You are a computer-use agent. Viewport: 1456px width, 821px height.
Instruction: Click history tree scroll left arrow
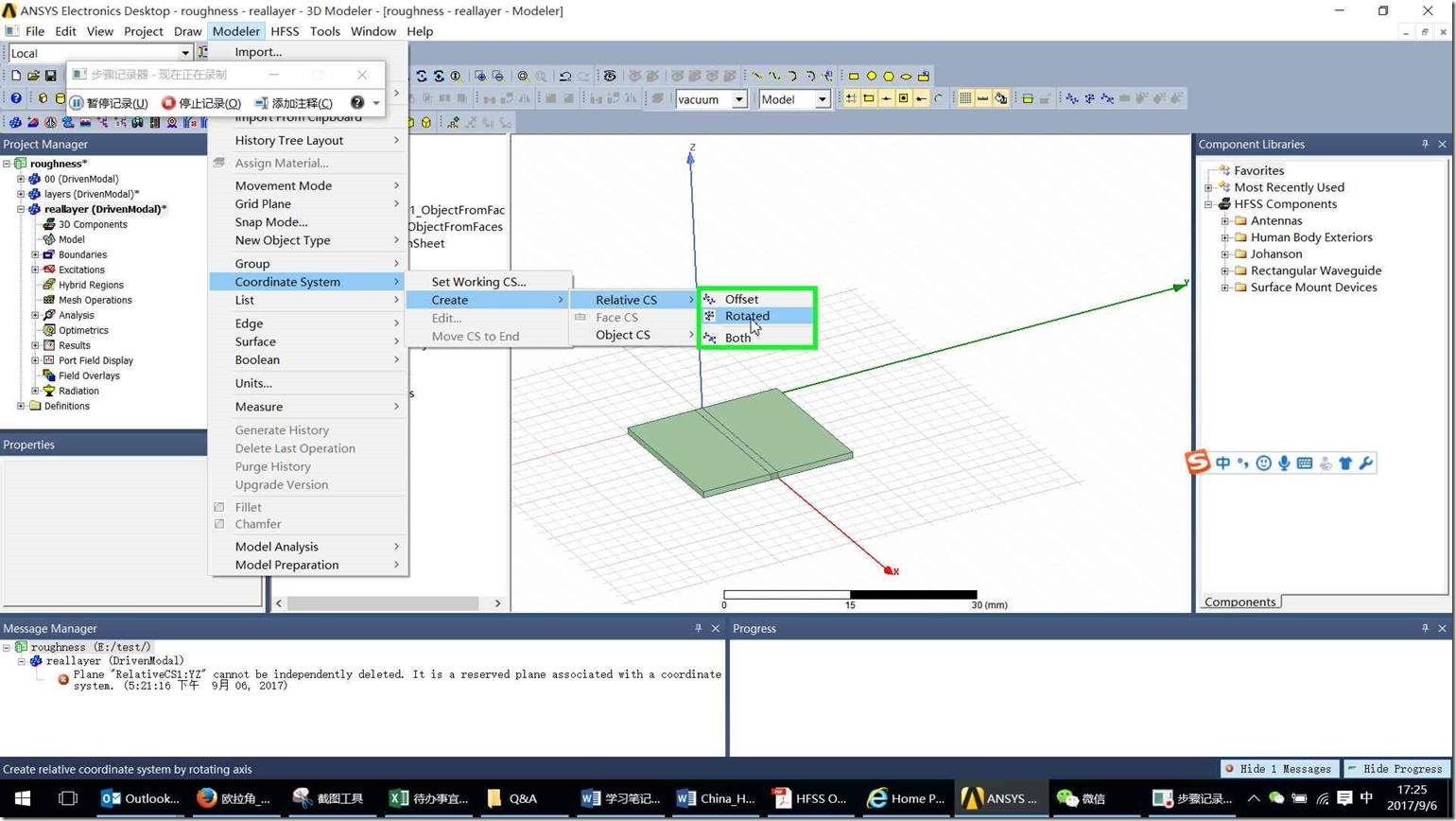click(x=278, y=603)
